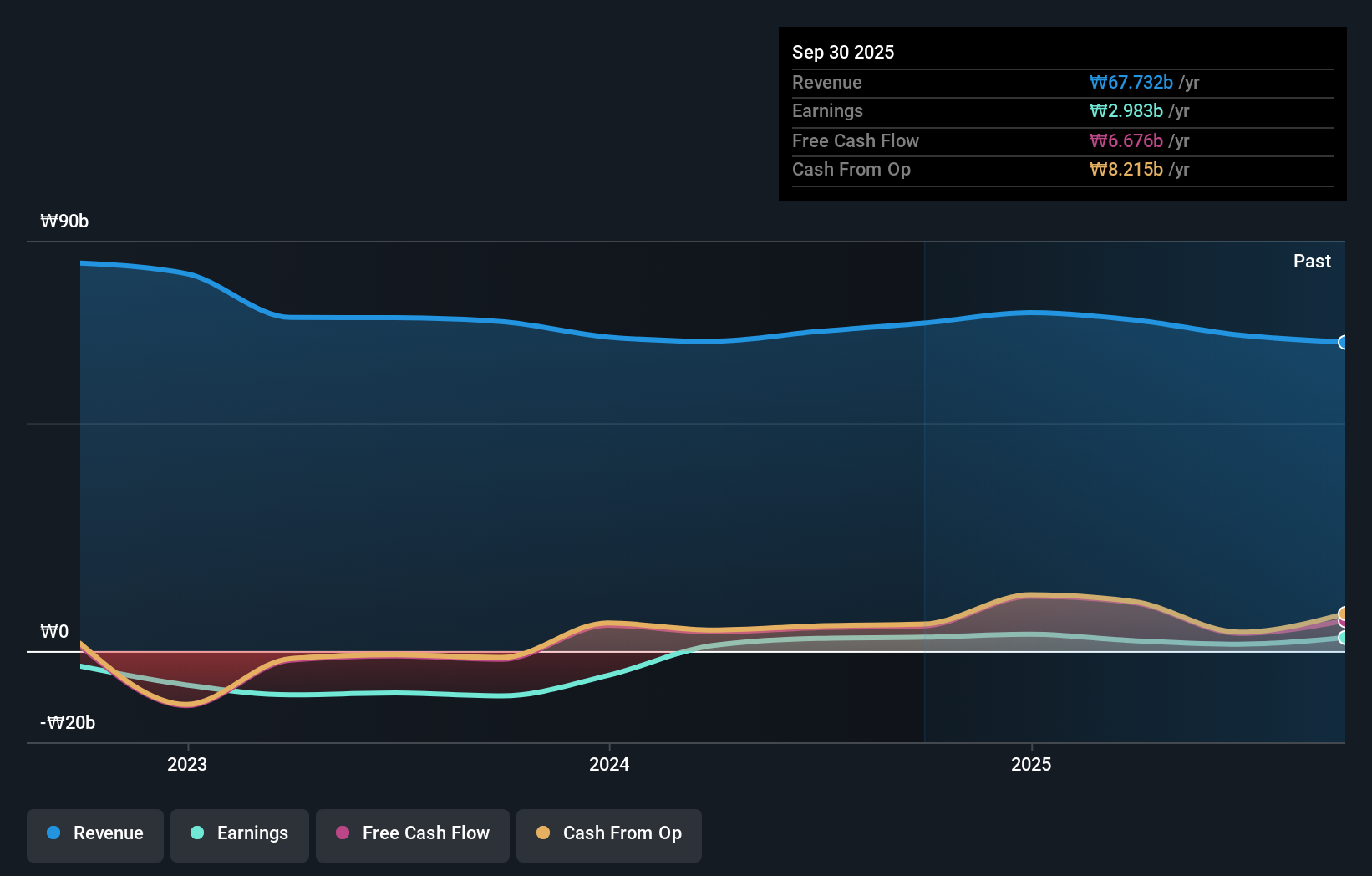This screenshot has width=1372, height=876.
Task: Click the blue Revenue dot in the legend
Action: pos(53,833)
